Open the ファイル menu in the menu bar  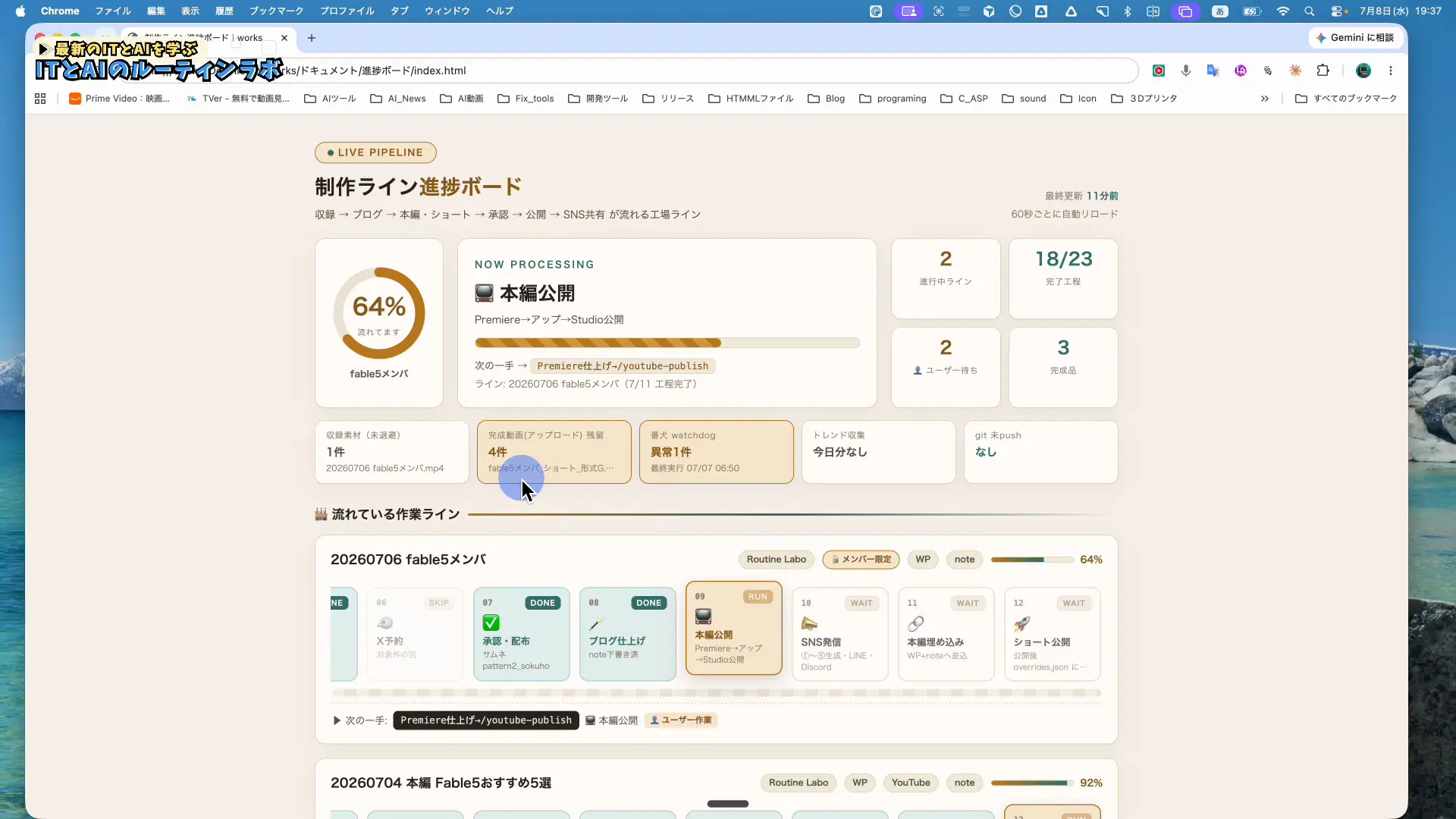[x=113, y=11]
